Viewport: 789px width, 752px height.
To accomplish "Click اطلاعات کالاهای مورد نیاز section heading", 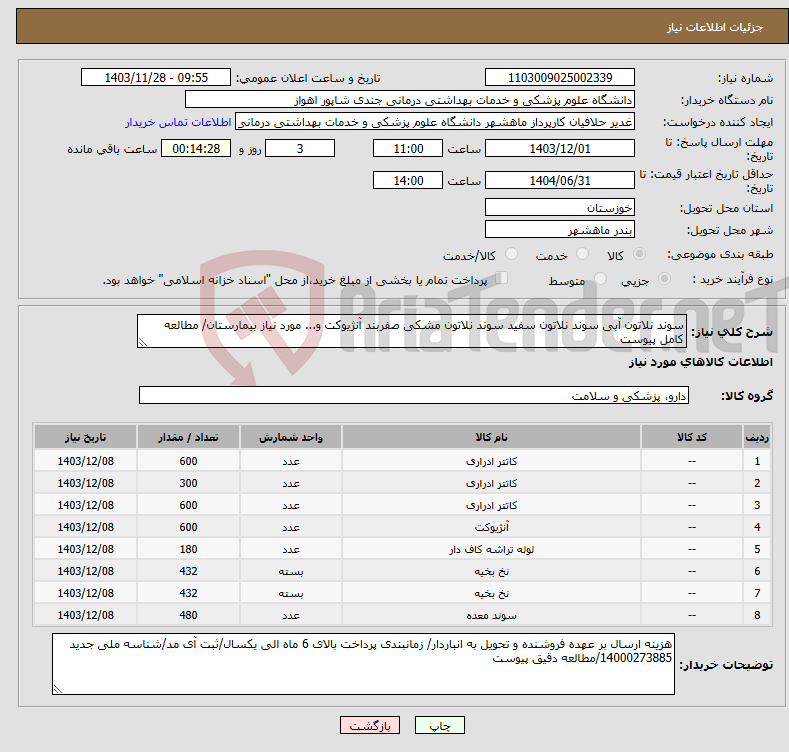I will click(700, 362).
